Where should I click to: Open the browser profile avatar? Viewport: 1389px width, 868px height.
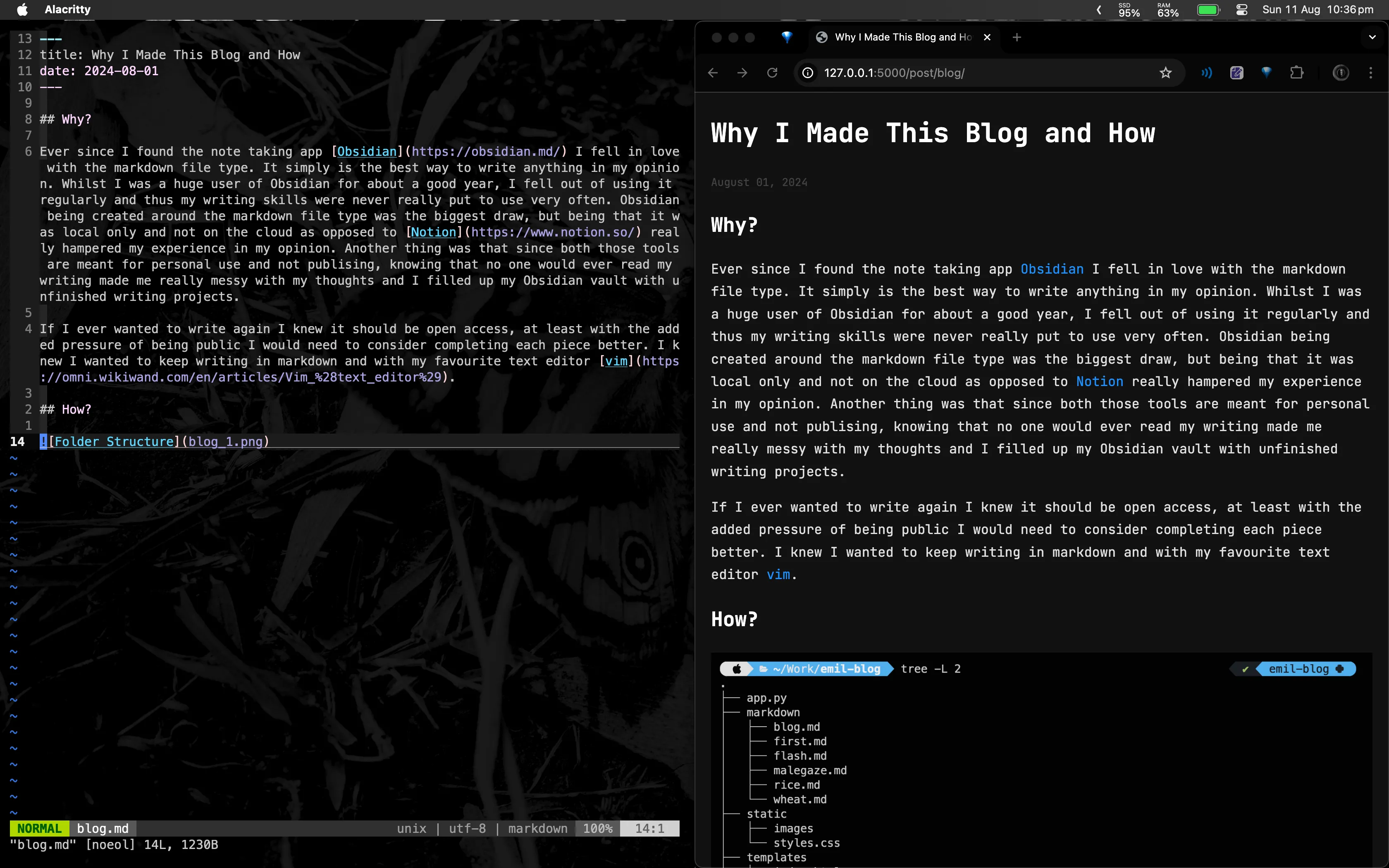point(1341,73)
